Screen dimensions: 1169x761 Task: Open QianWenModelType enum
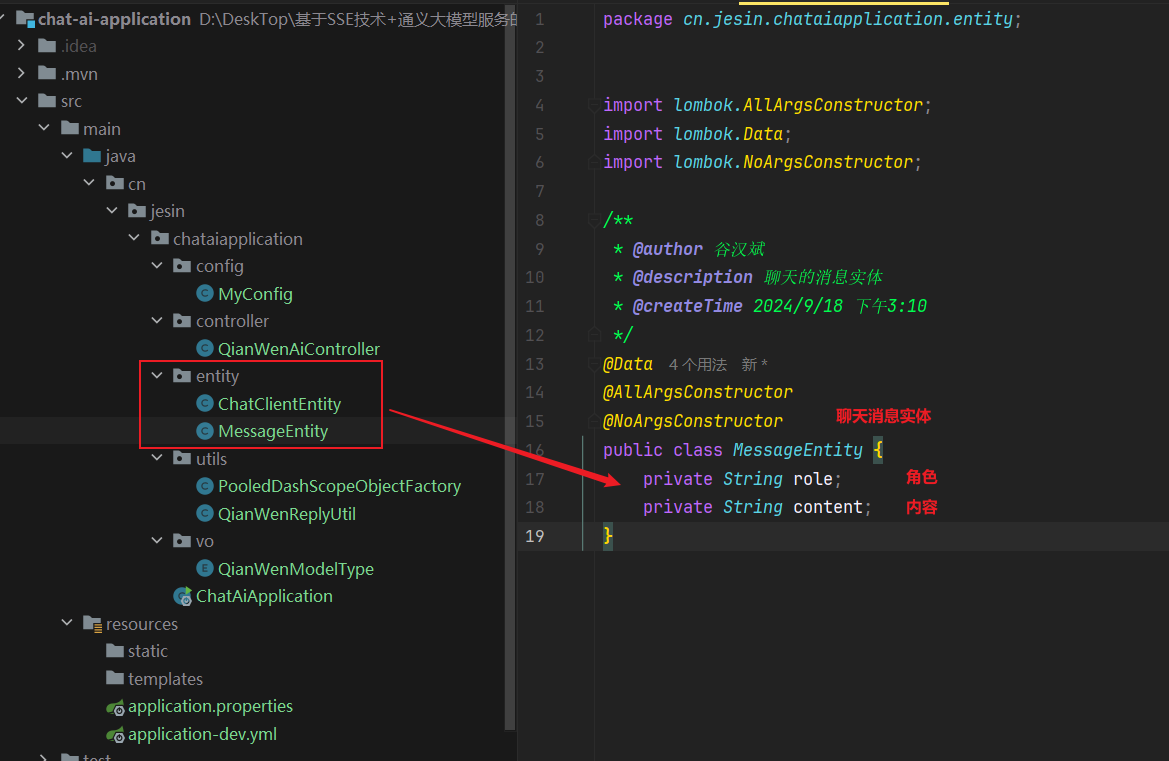pos(295,569)
